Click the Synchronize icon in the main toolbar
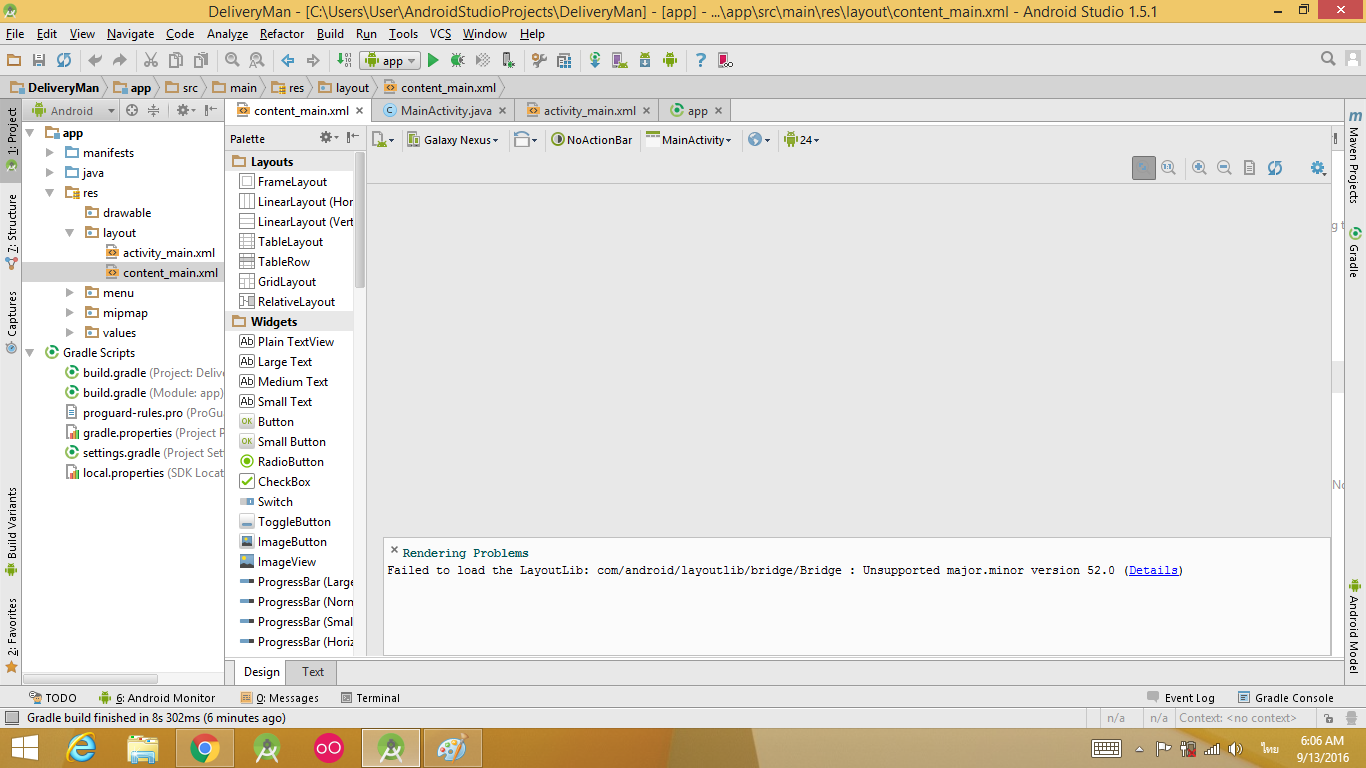The image size is (1366, 768). tap(64, 60)
